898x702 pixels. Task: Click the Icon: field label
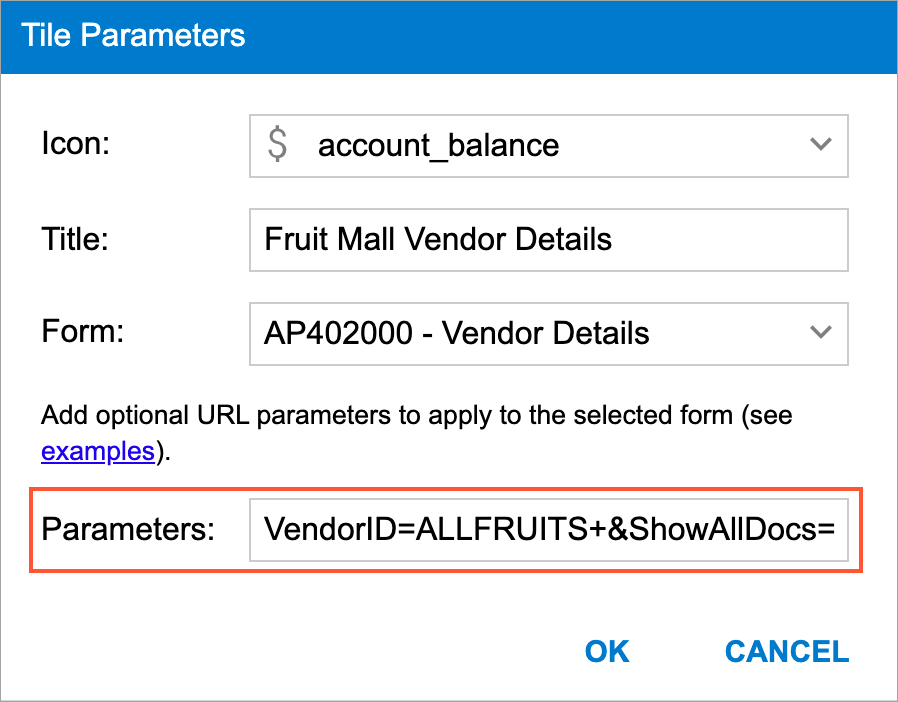pos(75,143)
